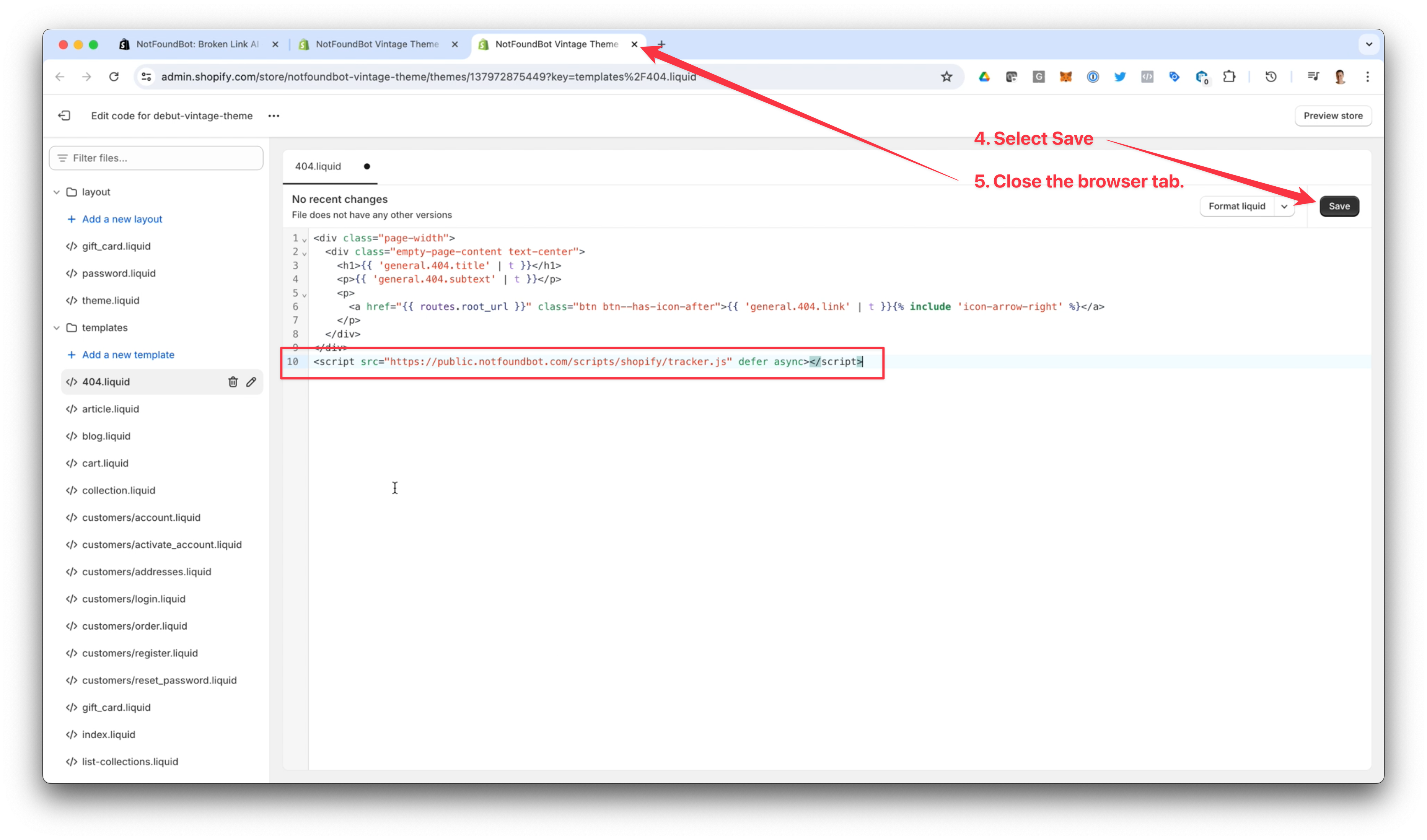Select the Save button
Viewport: 1427px width, 840px height.
click(x=1339, y=206)
